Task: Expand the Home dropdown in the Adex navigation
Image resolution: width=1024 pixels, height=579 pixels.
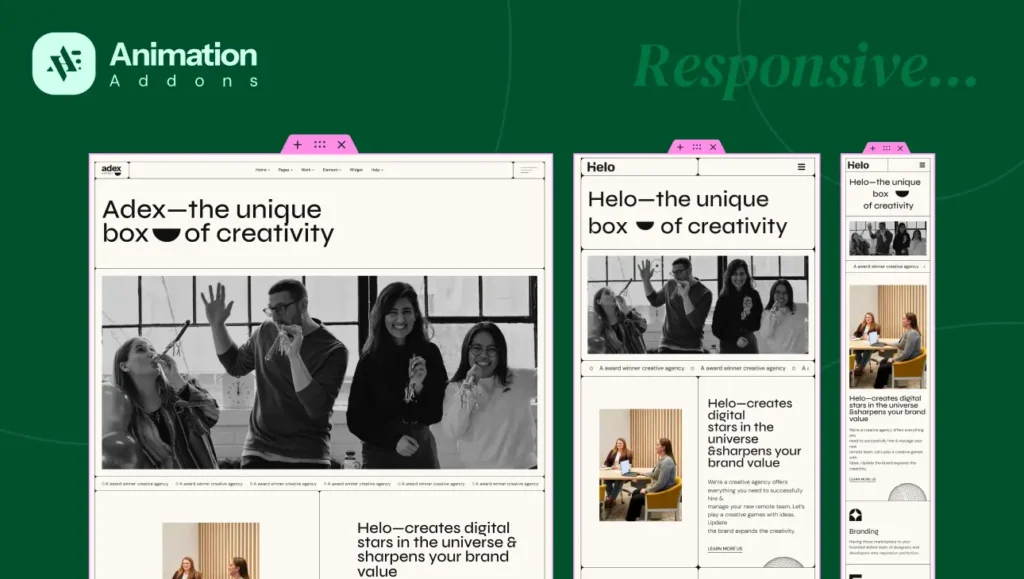Action: click(260, 170)
